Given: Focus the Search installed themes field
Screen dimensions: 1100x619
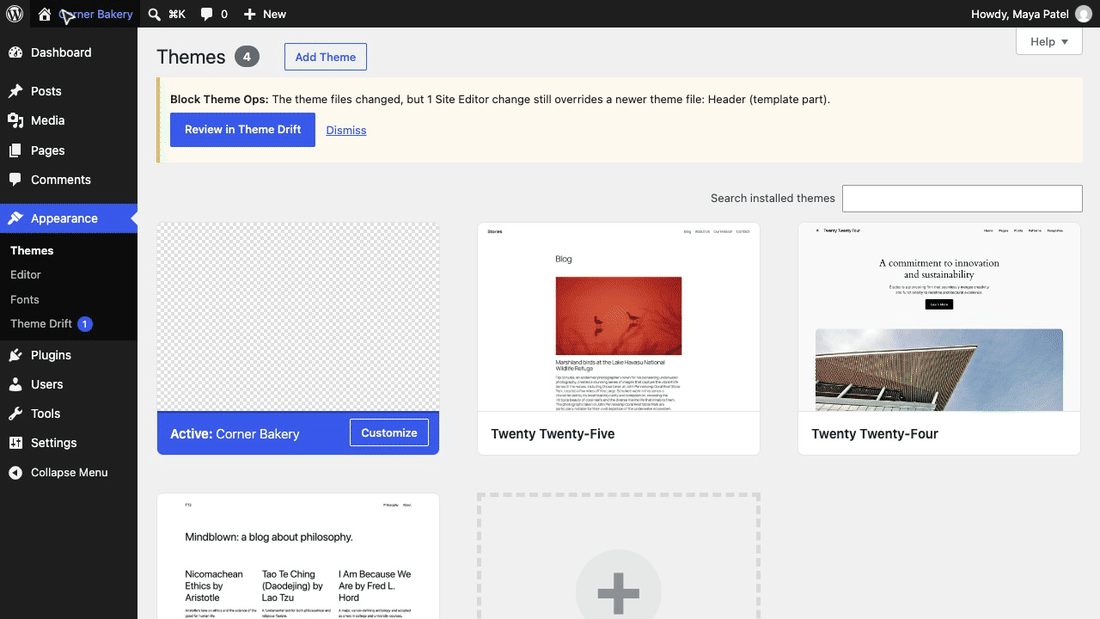Looking at the screenshot, I should pos(962,199).
